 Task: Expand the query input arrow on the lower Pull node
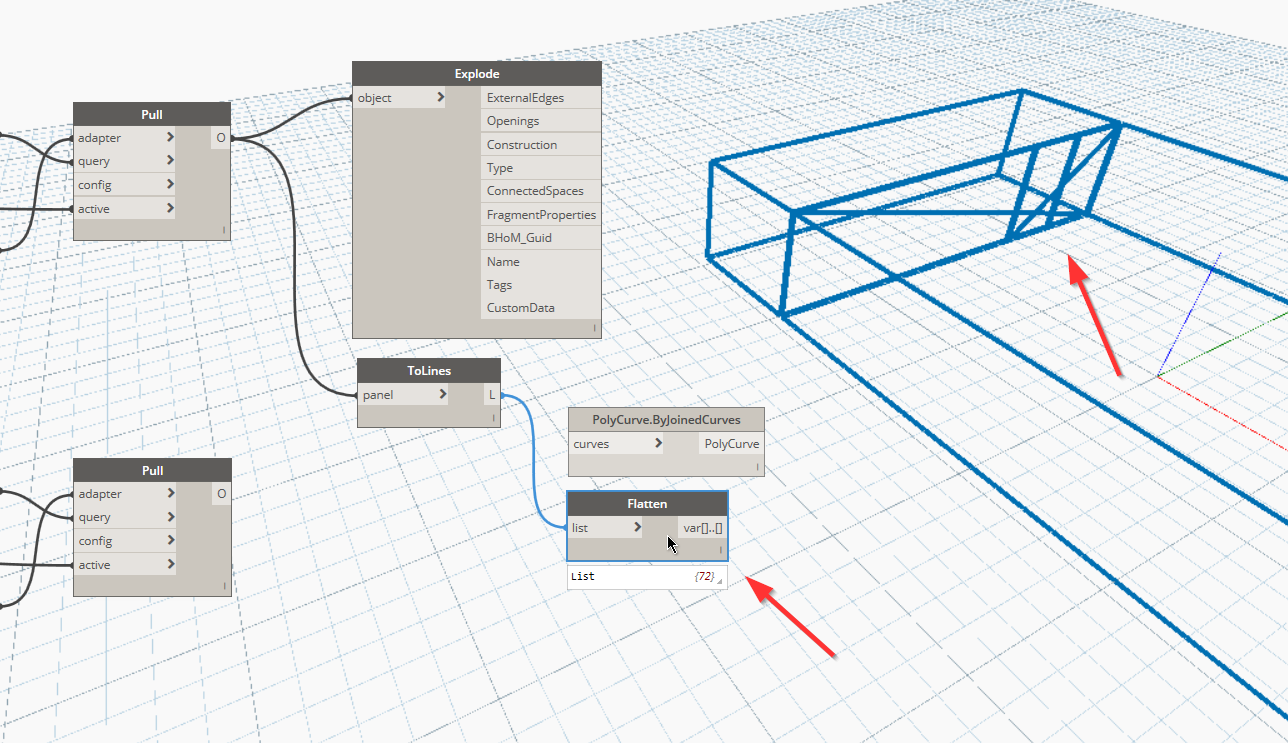168,517
